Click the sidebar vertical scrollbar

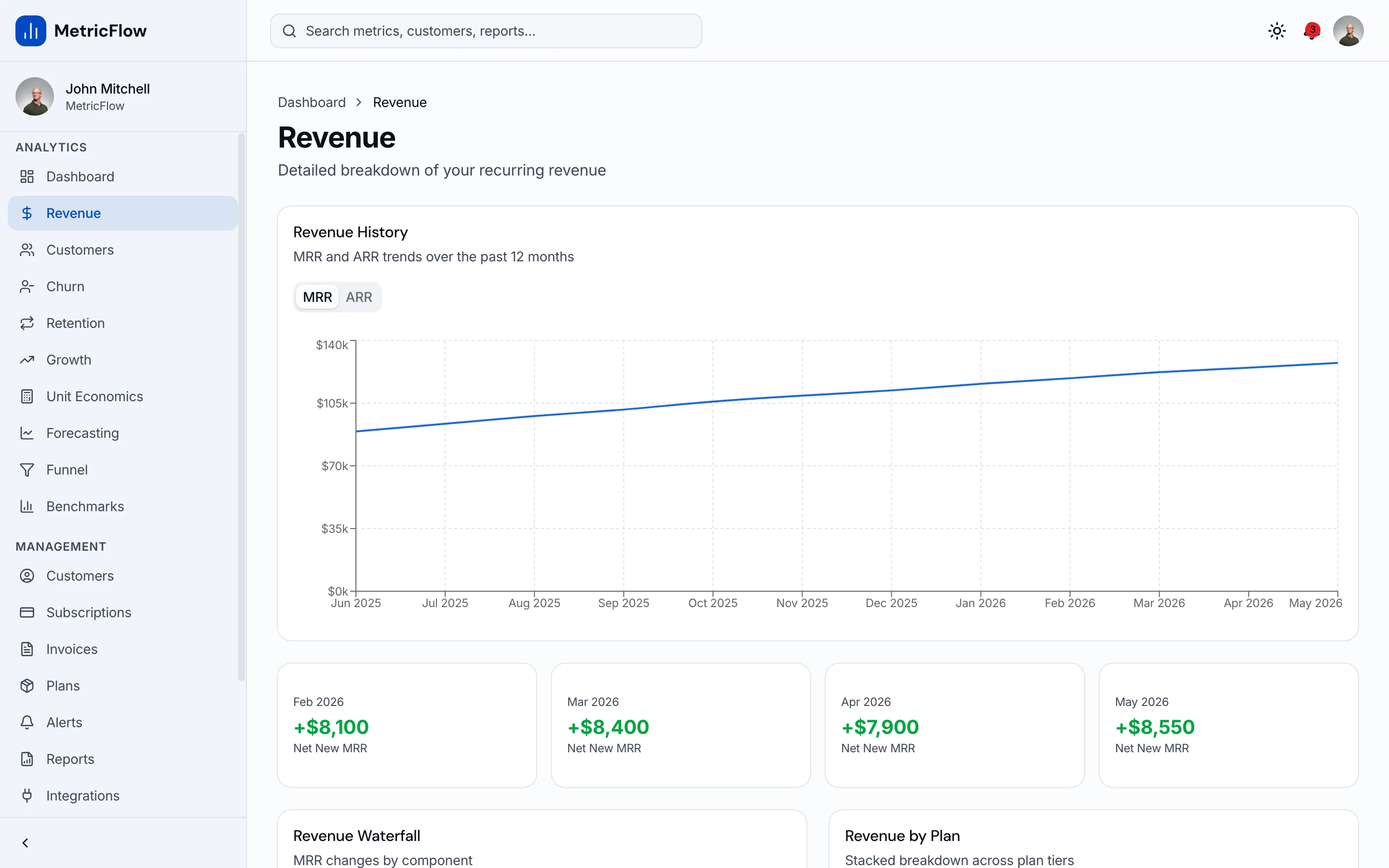click(241, 407)
